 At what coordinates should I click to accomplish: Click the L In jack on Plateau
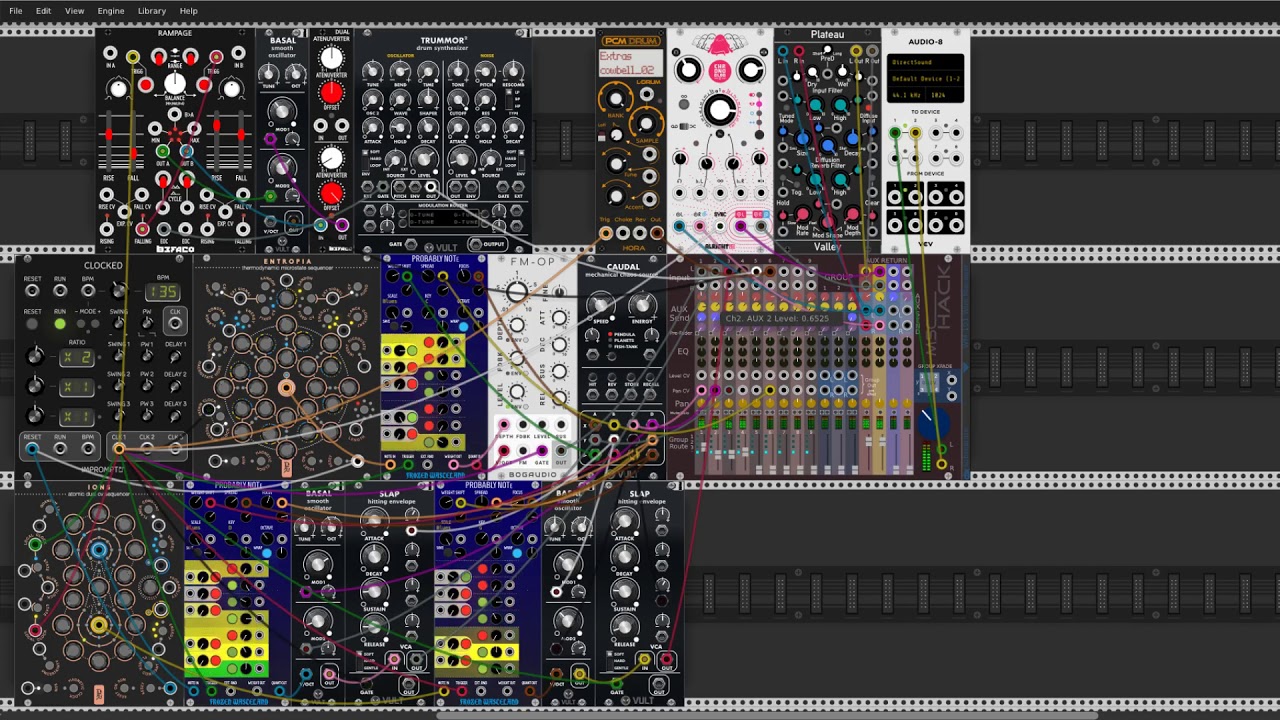pyautogui.click(x=784, y=51)
